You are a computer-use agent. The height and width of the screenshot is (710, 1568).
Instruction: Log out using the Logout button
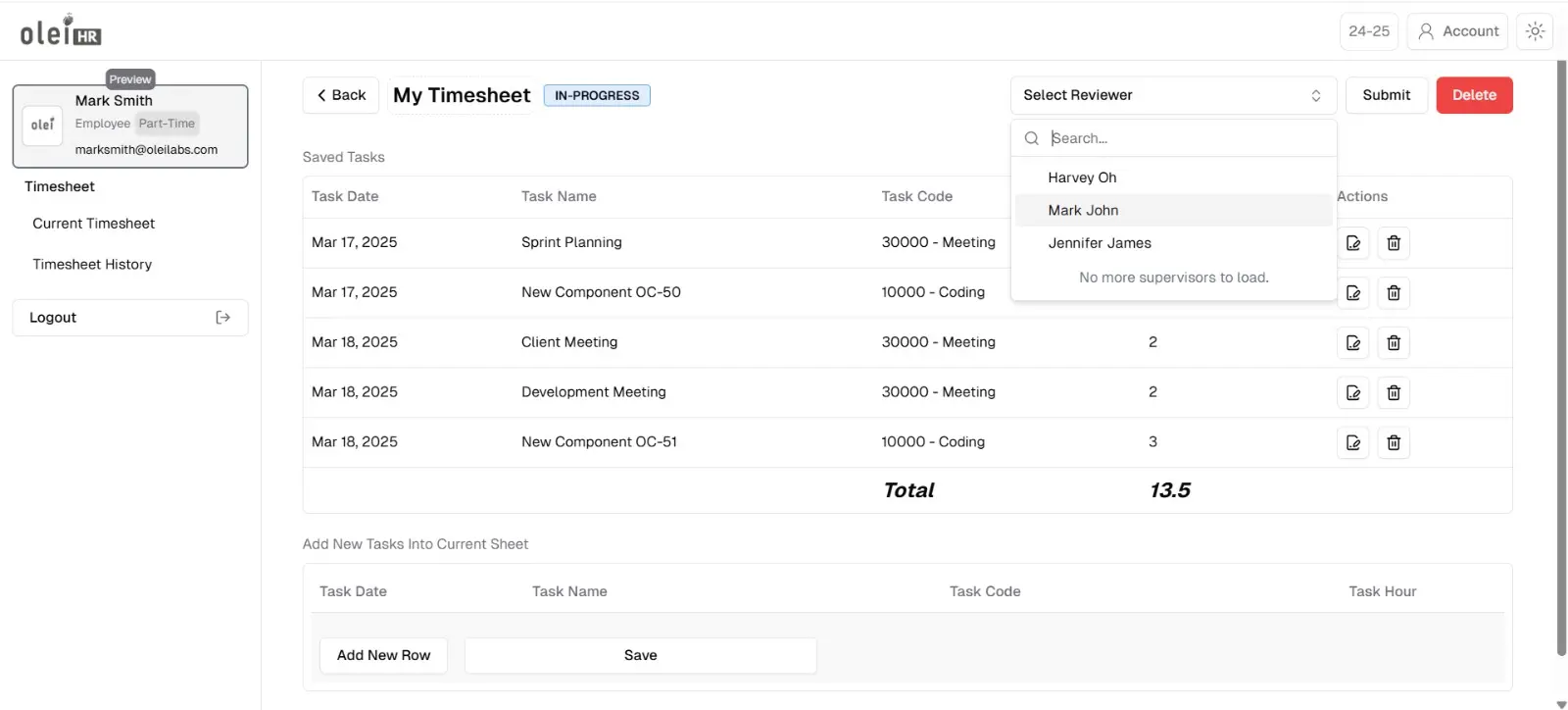pyautogui.click(x=129, y=318)
